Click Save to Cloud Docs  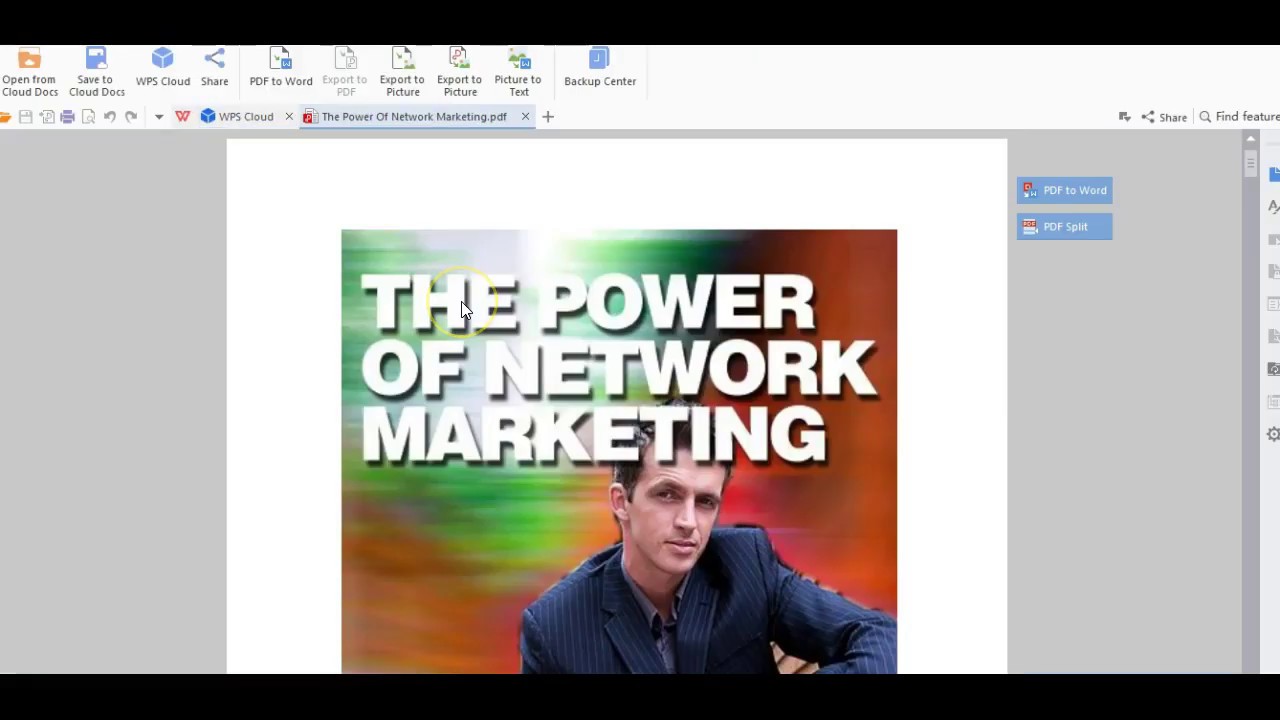(x=96, y=73)
